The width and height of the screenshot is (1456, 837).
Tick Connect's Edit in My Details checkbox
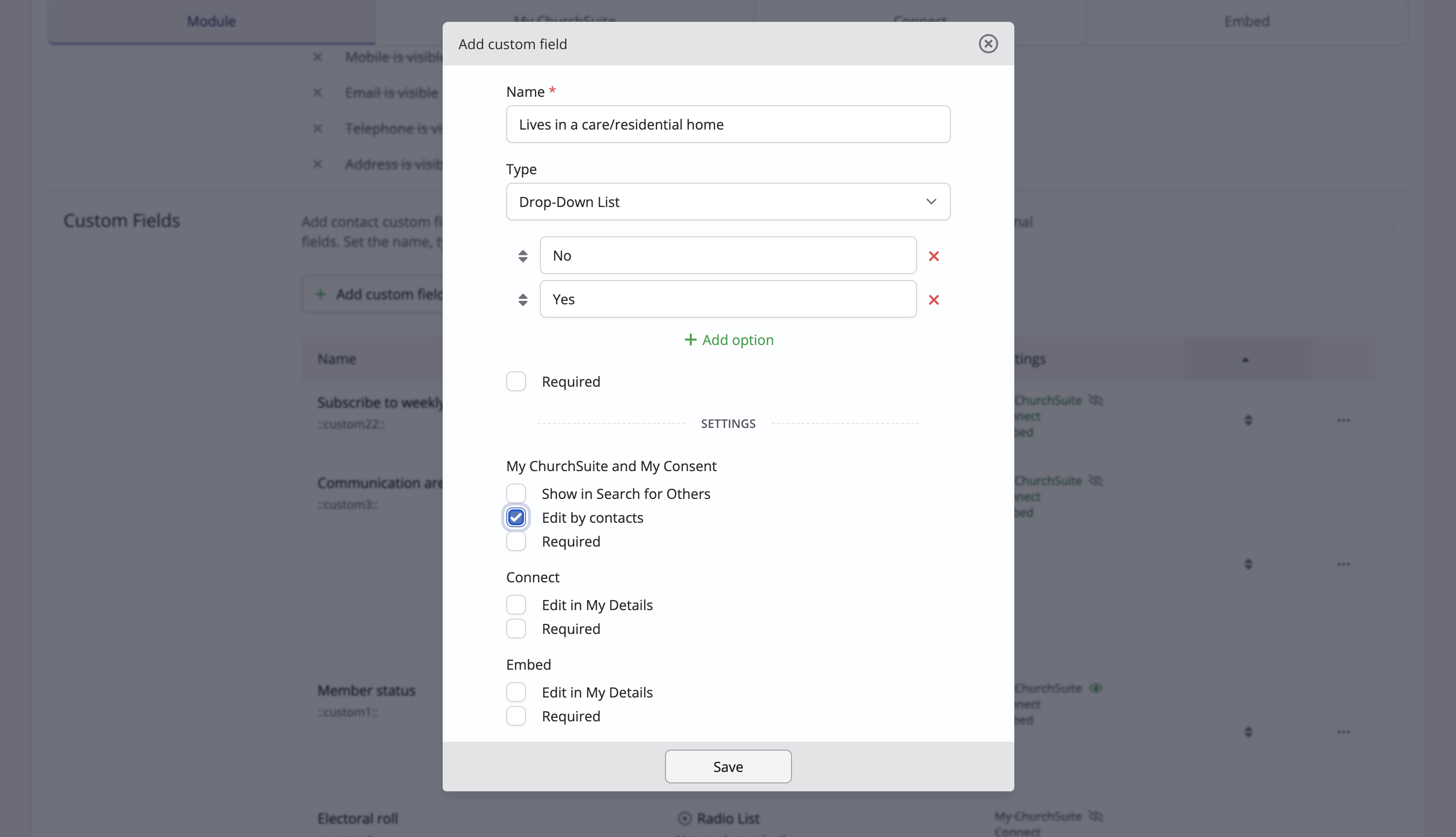coord(516,605)
